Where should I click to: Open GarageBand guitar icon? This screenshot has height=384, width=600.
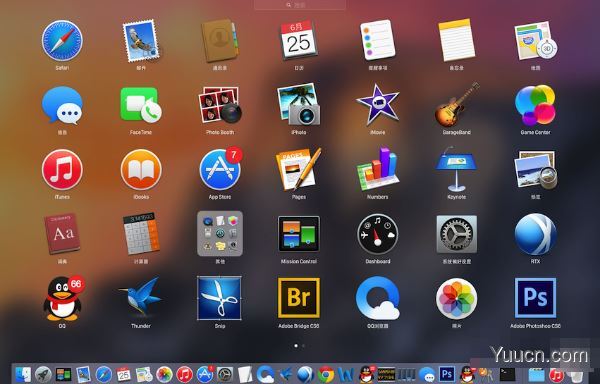457,105
